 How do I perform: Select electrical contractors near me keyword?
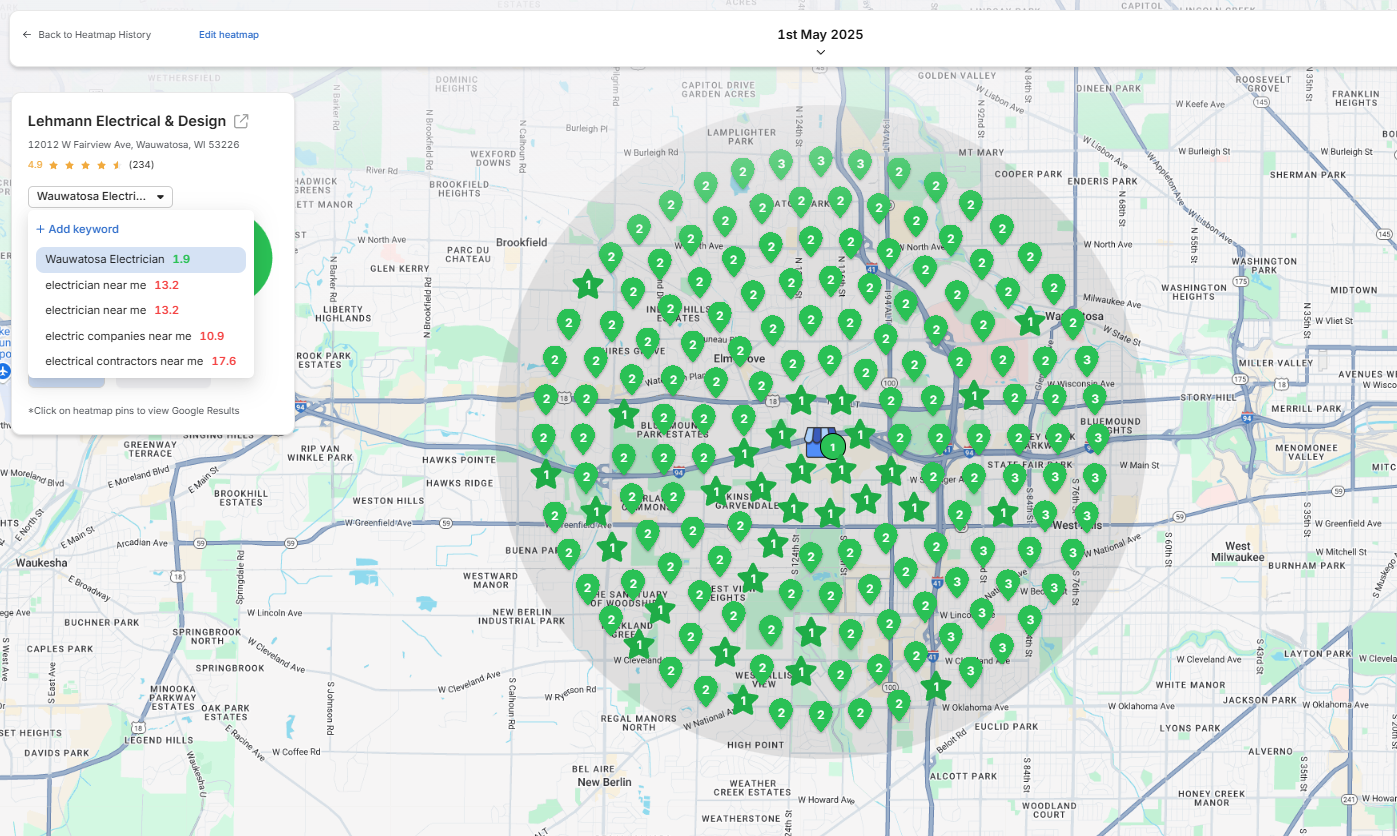pos(141,361)
